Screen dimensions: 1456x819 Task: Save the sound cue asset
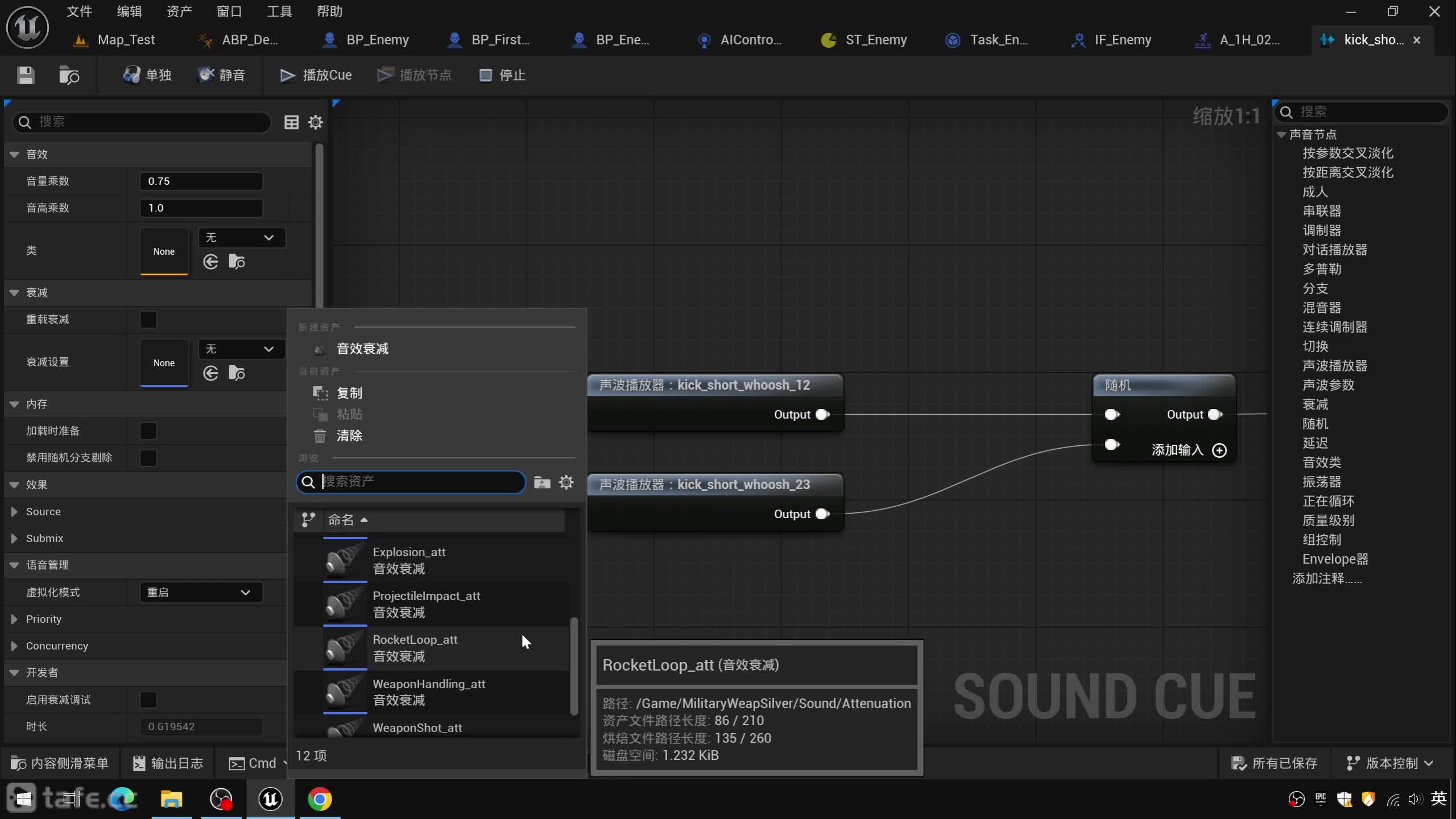[26, 75]
